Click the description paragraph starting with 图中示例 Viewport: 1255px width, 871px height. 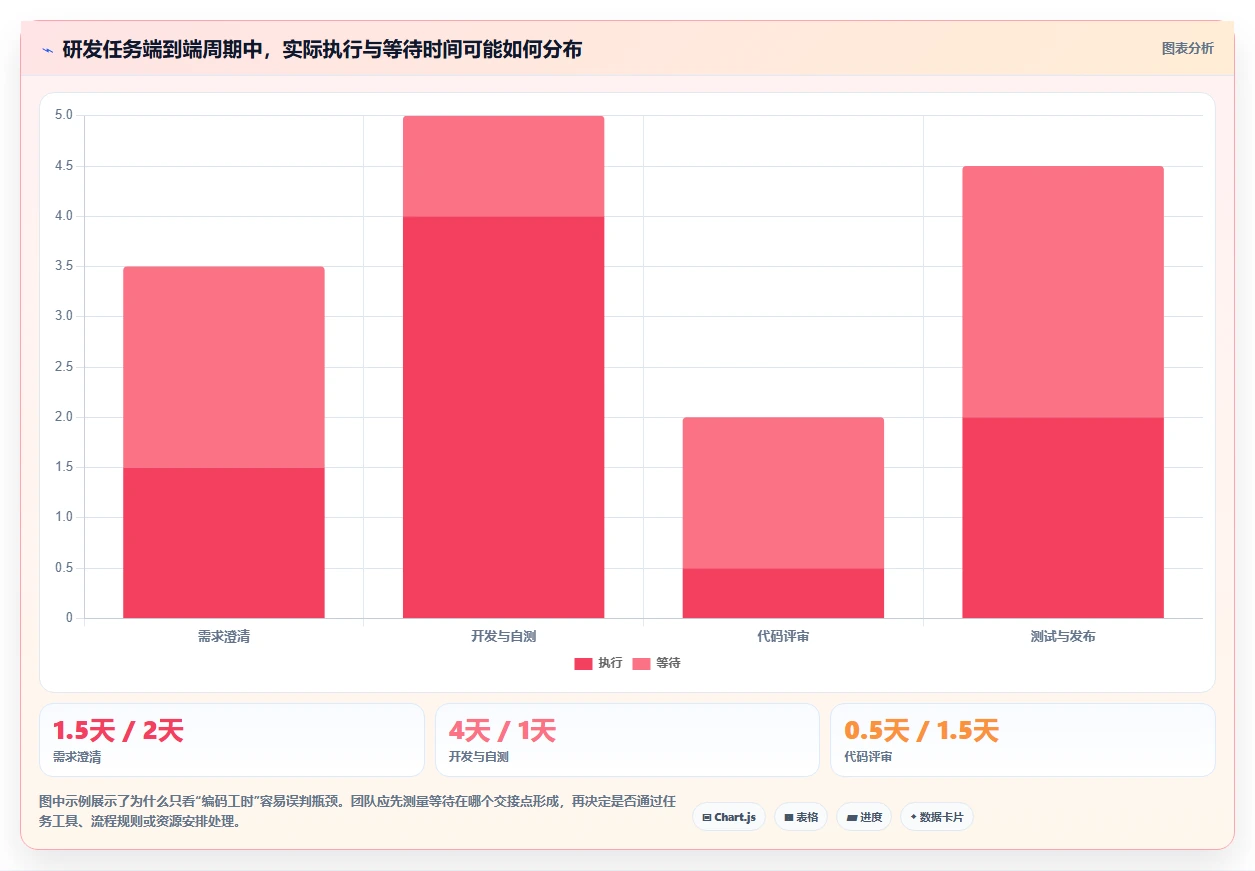[x=357, y=812]
